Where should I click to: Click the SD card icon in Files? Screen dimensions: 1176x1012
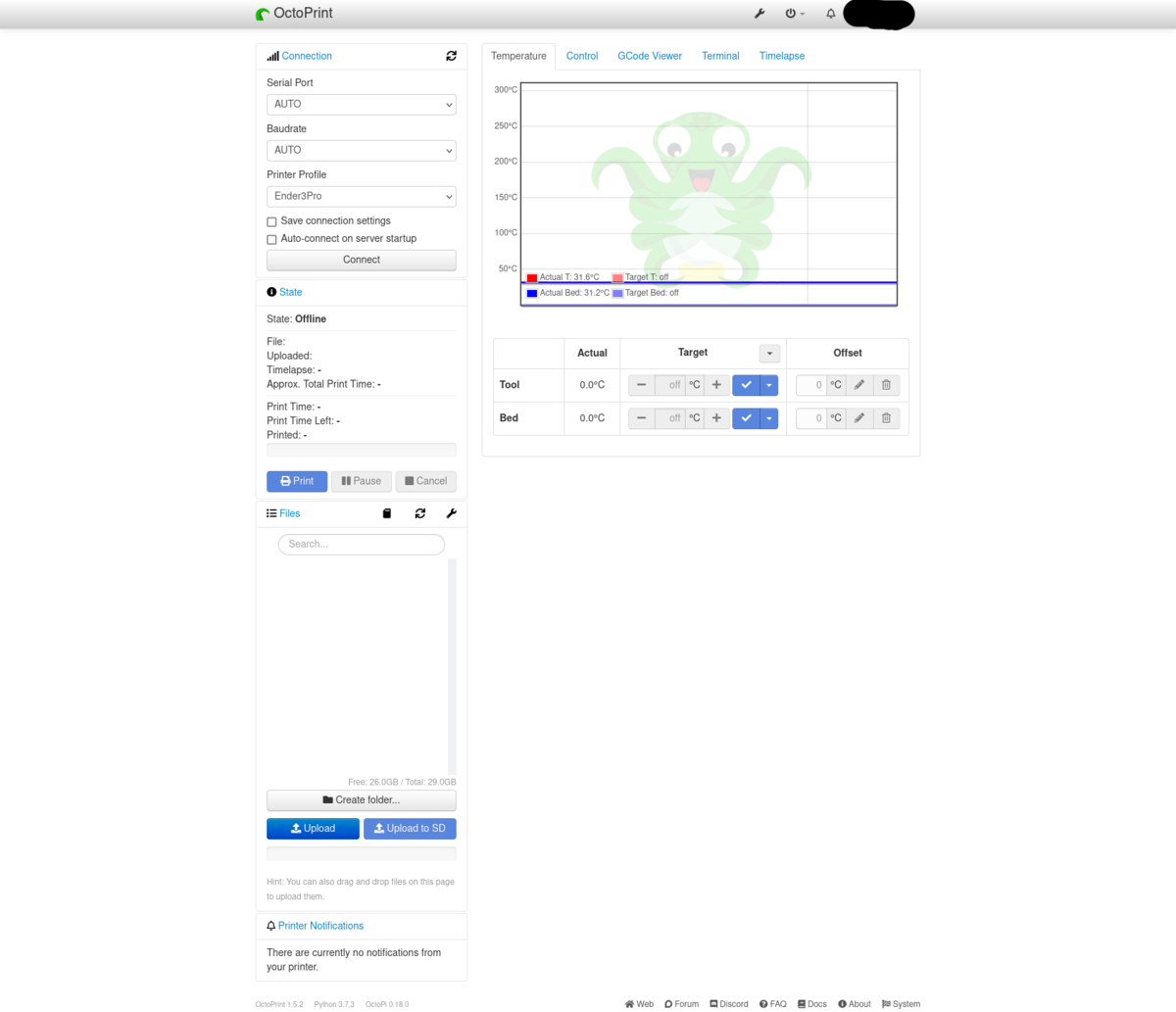pos(387,513)
